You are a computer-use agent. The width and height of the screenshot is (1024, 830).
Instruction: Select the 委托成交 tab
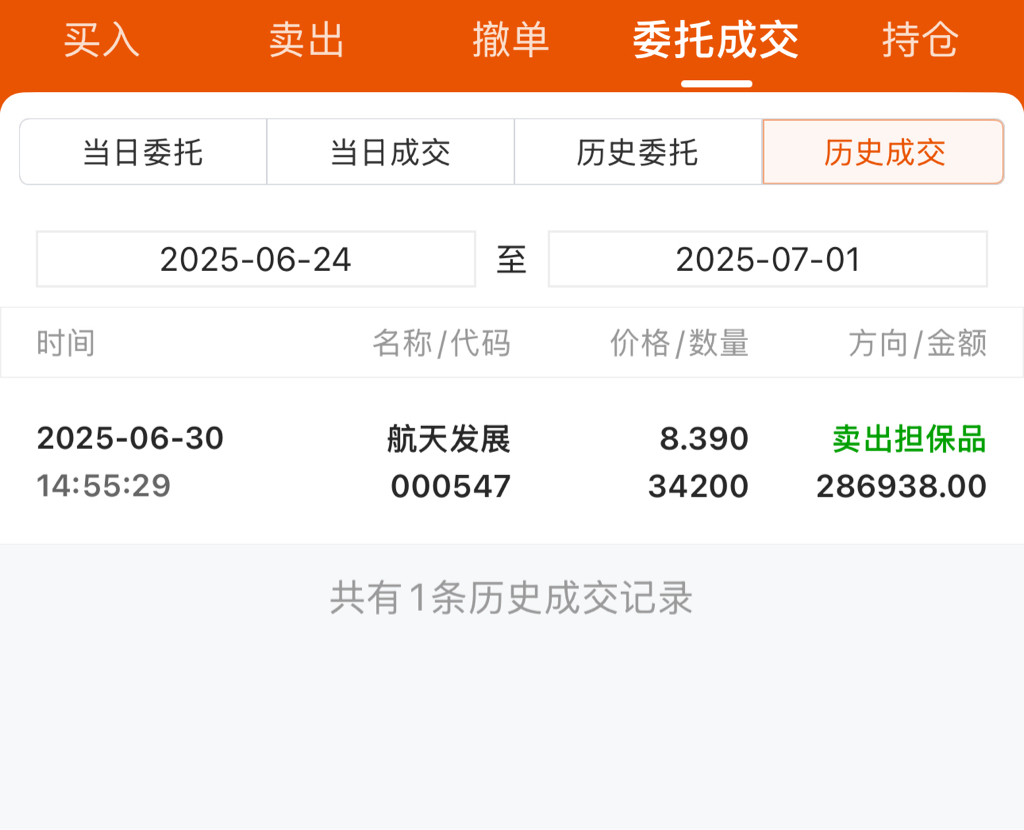point(716,40)
